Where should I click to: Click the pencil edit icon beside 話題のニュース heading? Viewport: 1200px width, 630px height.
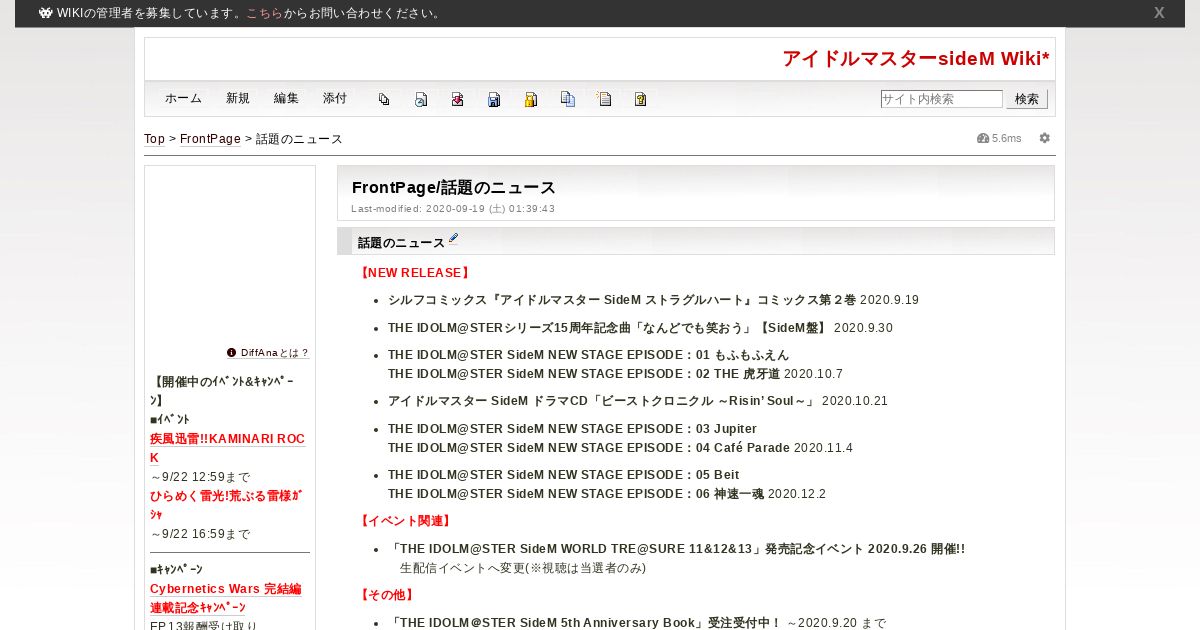click(x=453, y=238)
